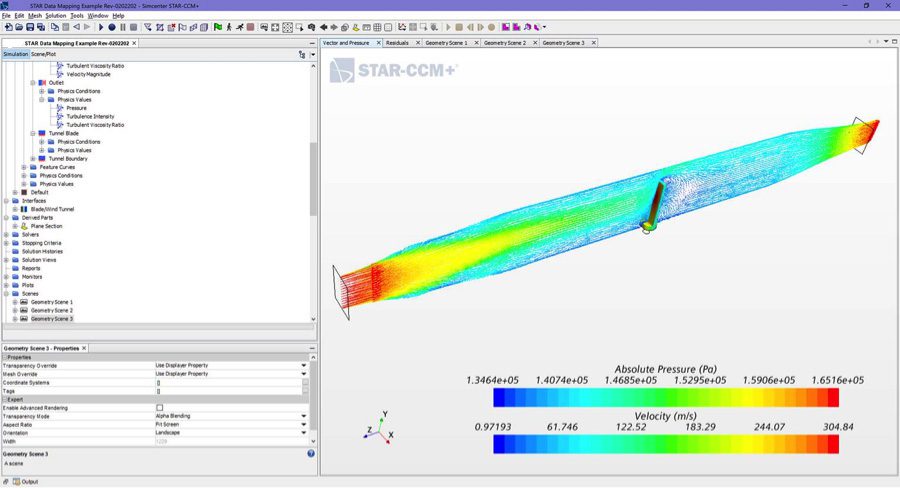Open the Solution menu
The height and width of the screenshot is (488, 900).
pos(56,16)
